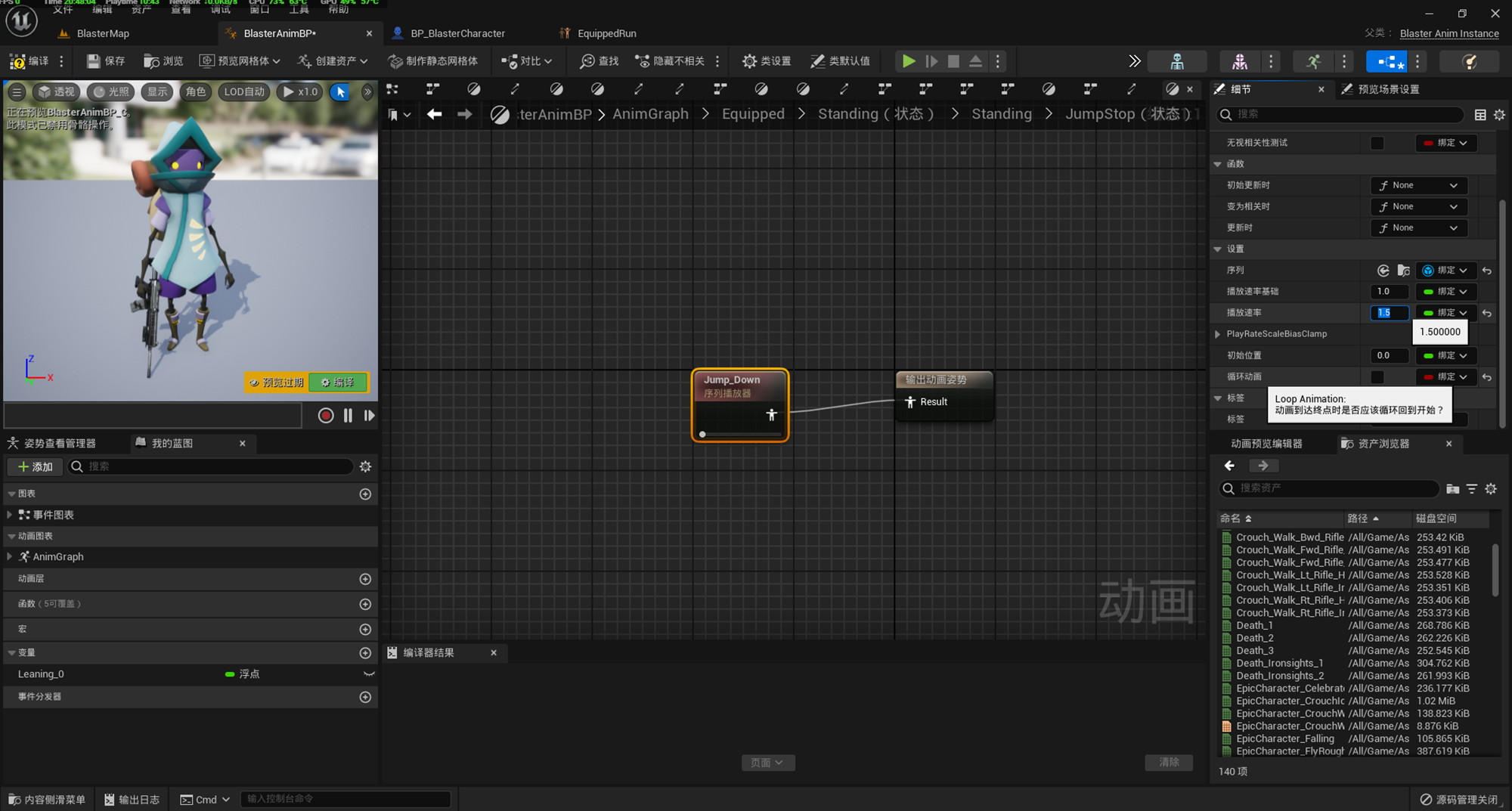Open binding dropdown for 播放速率基础
This screenshot has height=811, width=1512.
pyautogui.click(x=1445, y=292)
